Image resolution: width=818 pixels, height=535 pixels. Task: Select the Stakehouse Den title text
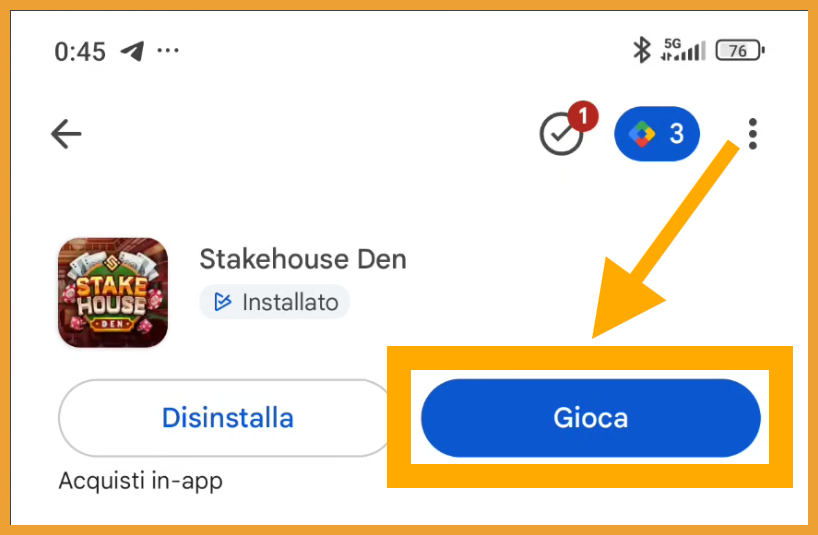click(303, 259)
